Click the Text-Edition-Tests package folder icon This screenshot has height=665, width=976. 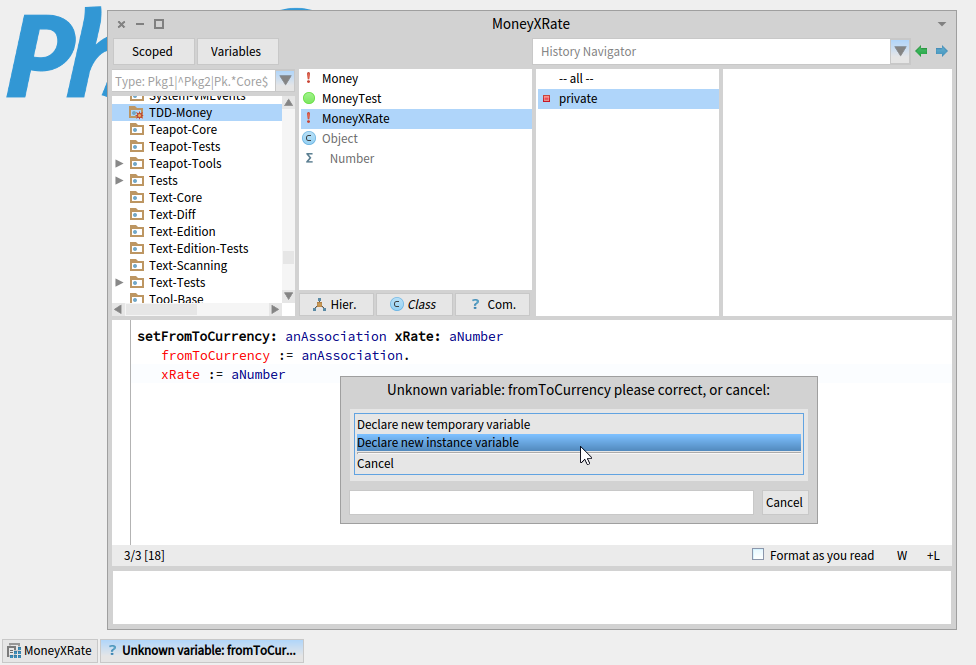136,248
